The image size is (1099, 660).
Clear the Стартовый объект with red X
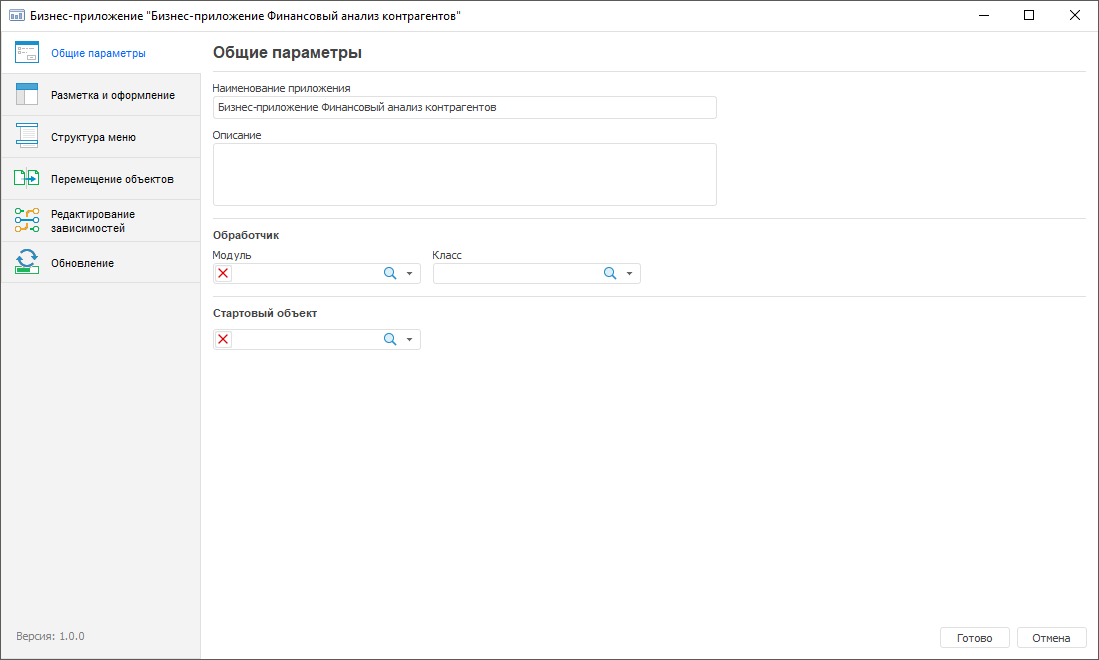click(223, 340)
